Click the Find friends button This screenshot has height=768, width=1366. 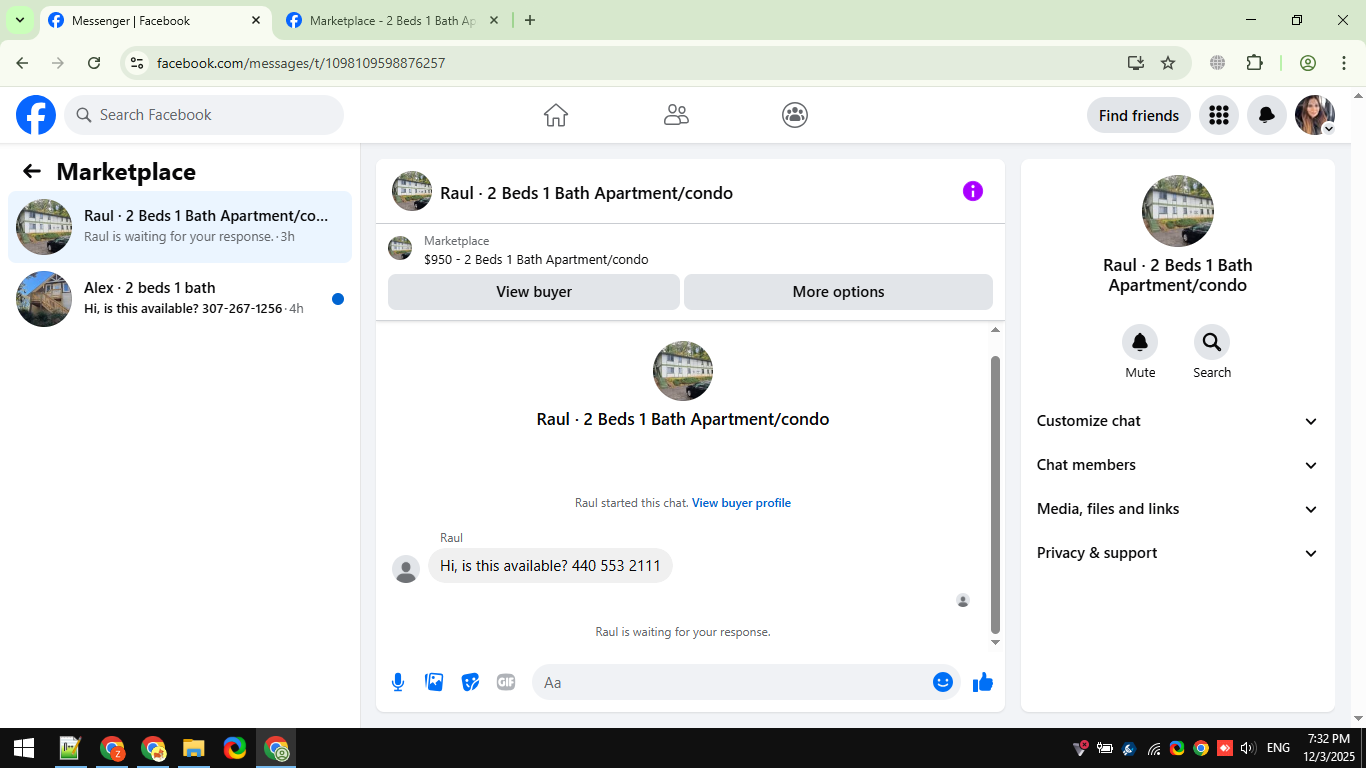(x=1139, y=115)
